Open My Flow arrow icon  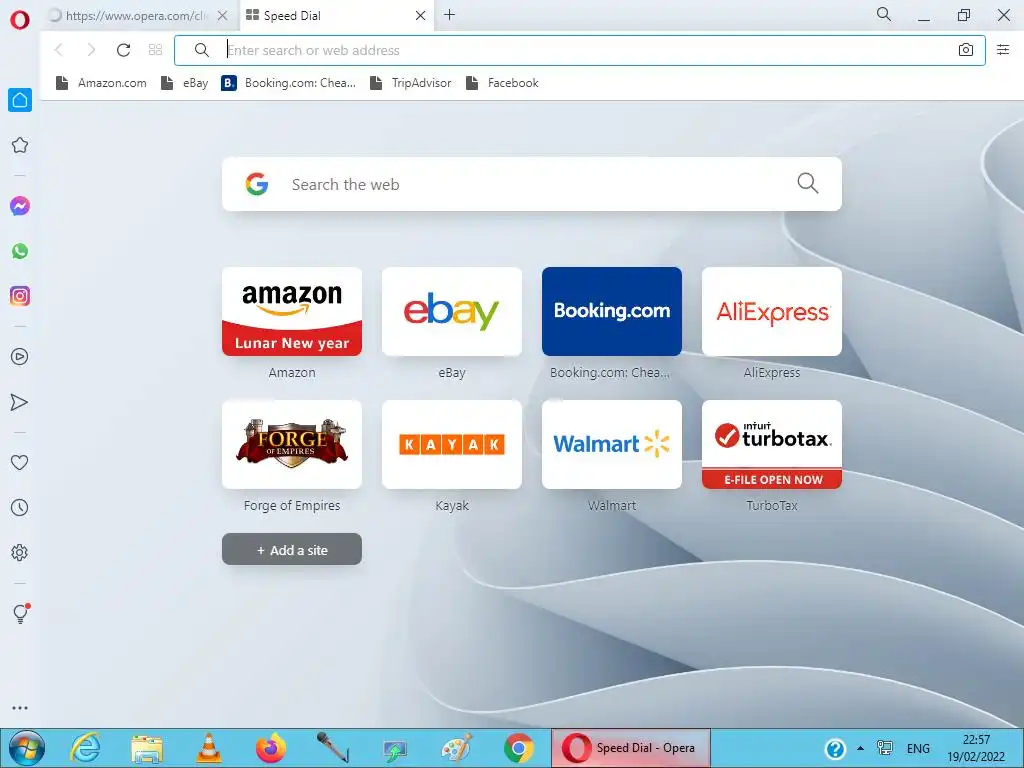(x=20, y=402)
